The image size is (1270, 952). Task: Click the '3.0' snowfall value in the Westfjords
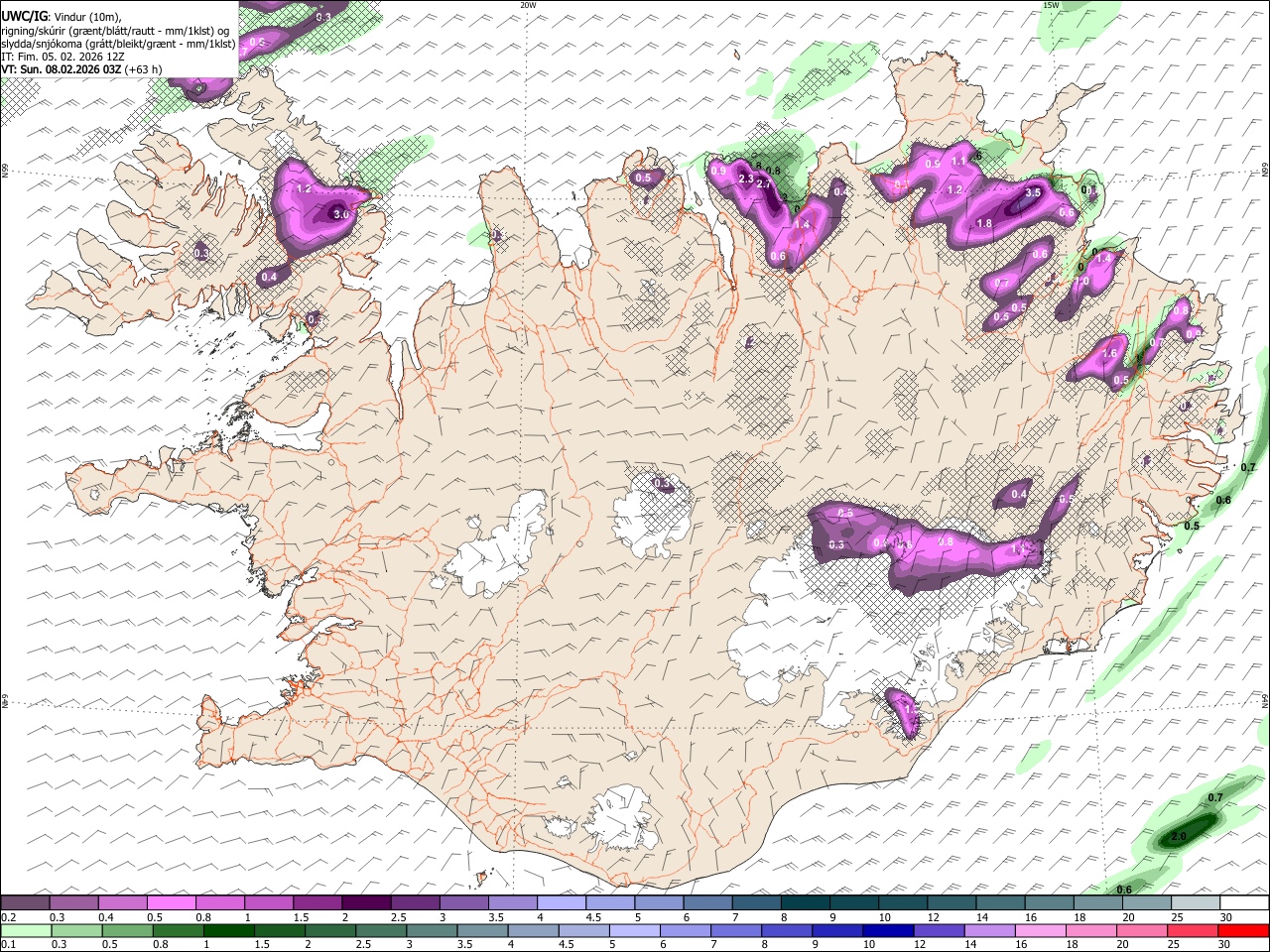coord(340,213)
